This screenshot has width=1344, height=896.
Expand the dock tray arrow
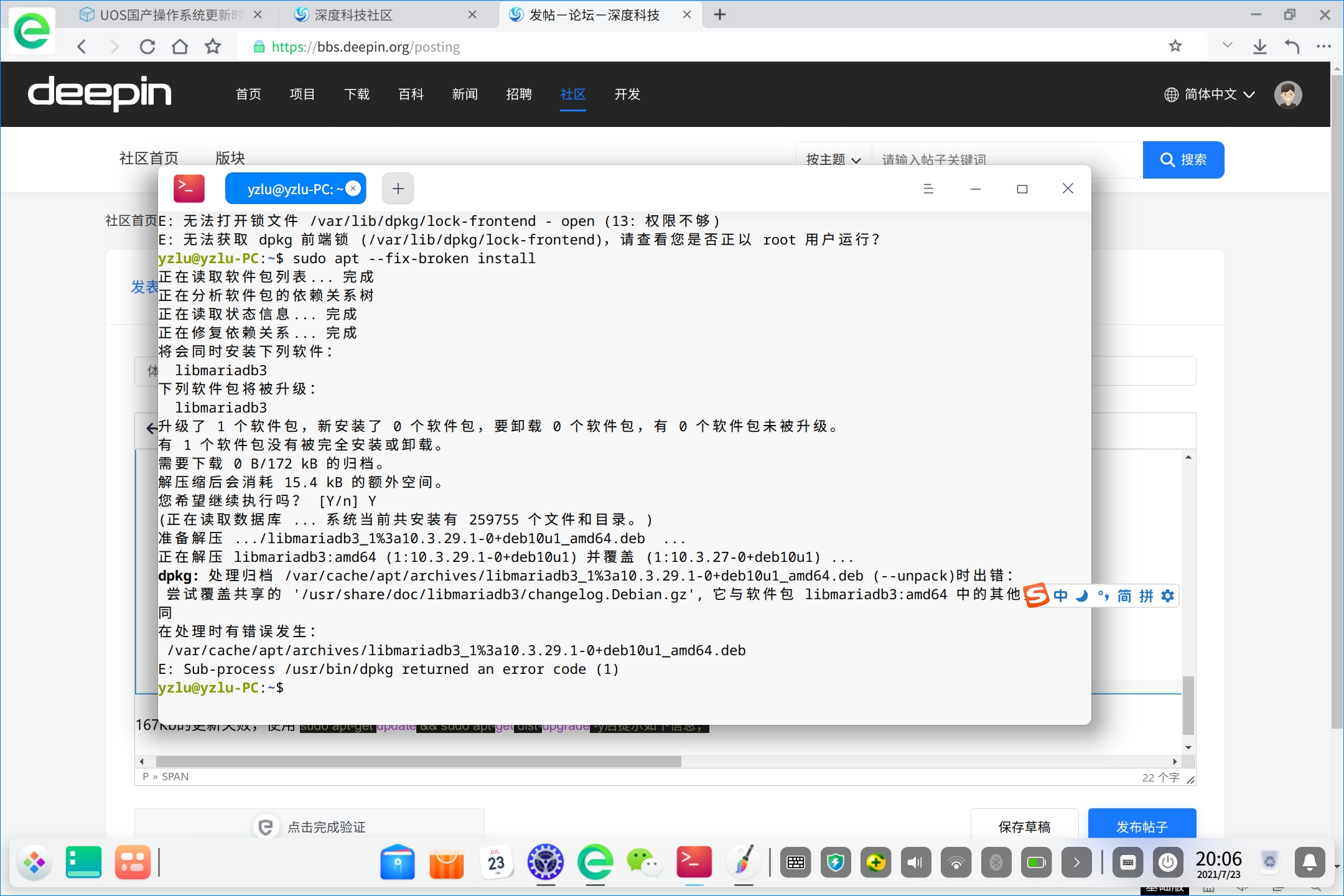1076,862
